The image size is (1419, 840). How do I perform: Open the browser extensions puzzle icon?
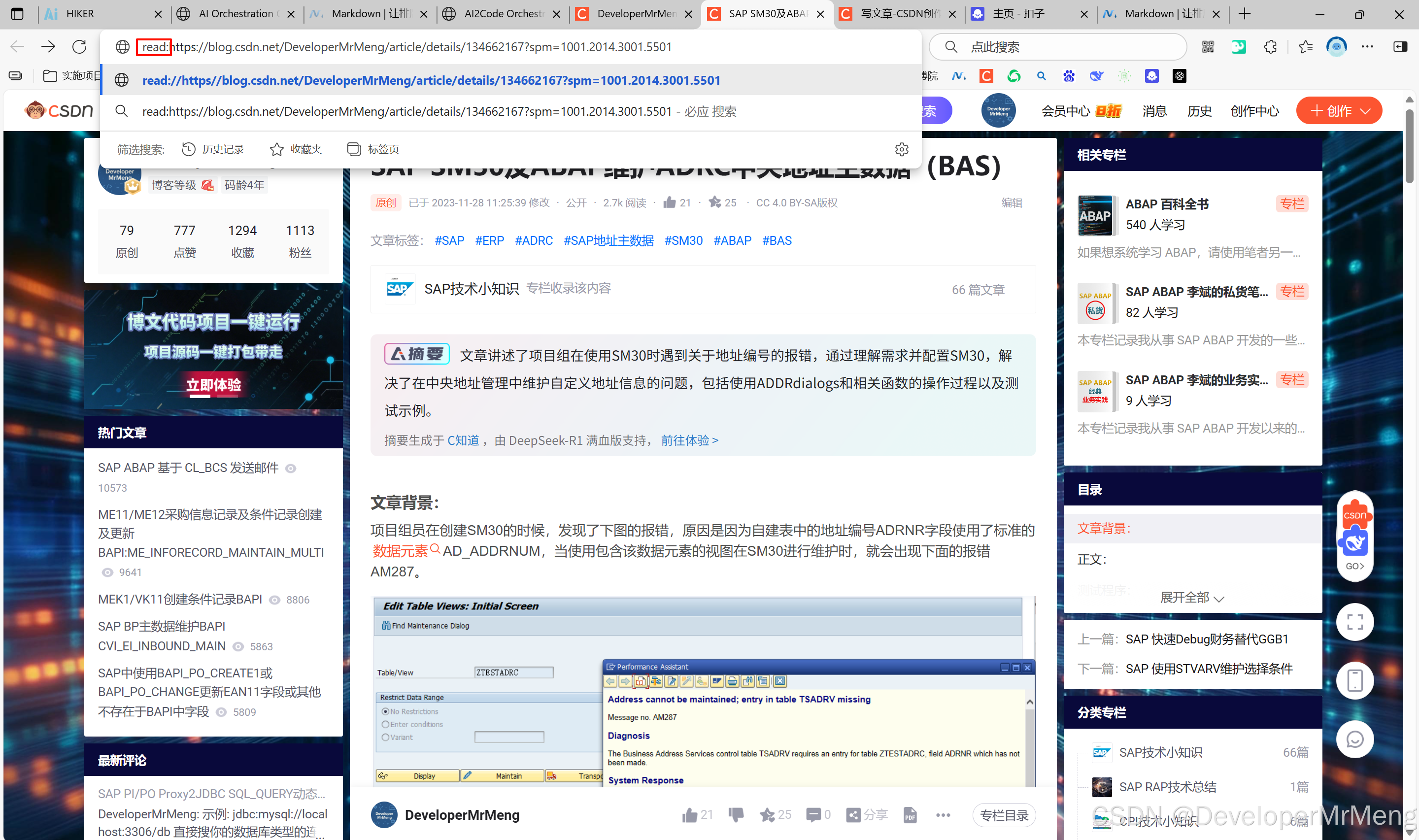click(x=1270, y=46)
